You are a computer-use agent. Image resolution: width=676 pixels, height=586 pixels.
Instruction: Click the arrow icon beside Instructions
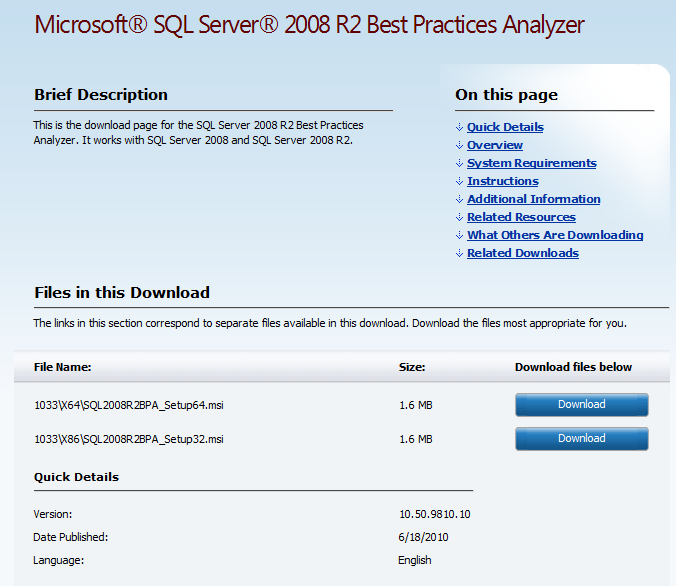[x=460, y=181]
